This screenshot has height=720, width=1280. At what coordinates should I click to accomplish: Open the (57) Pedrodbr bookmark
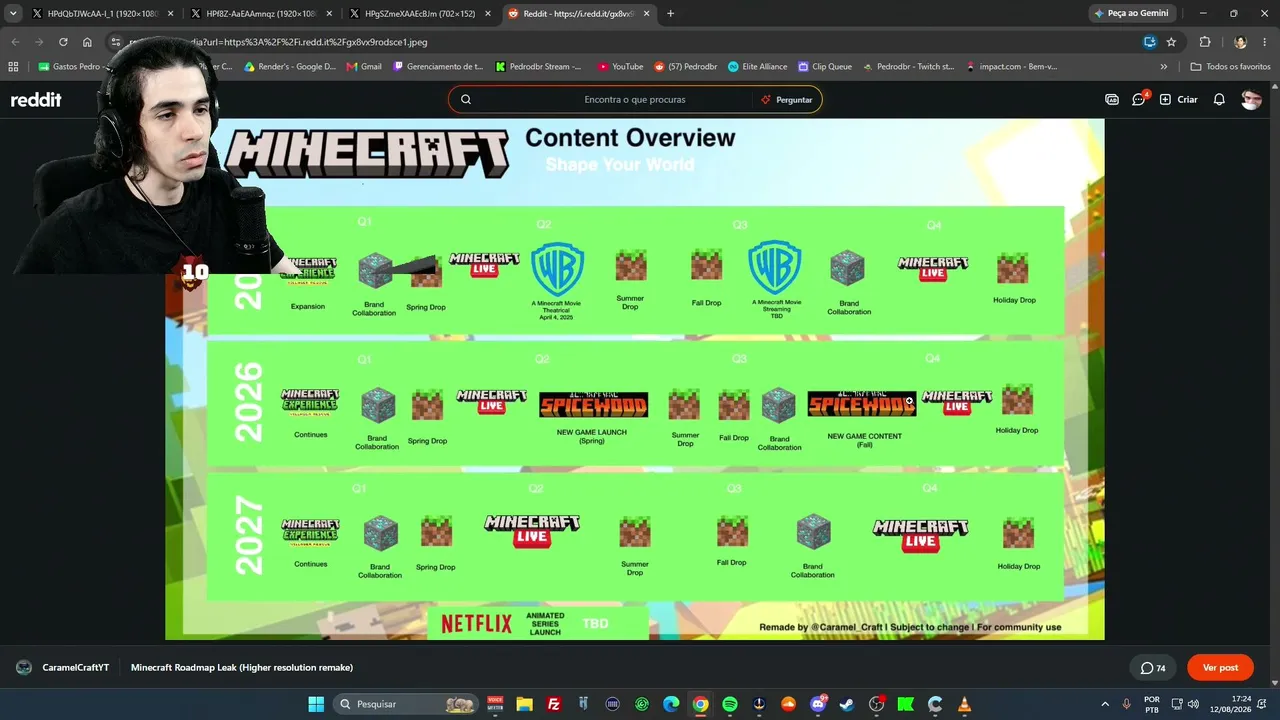[x=686, y=67]
